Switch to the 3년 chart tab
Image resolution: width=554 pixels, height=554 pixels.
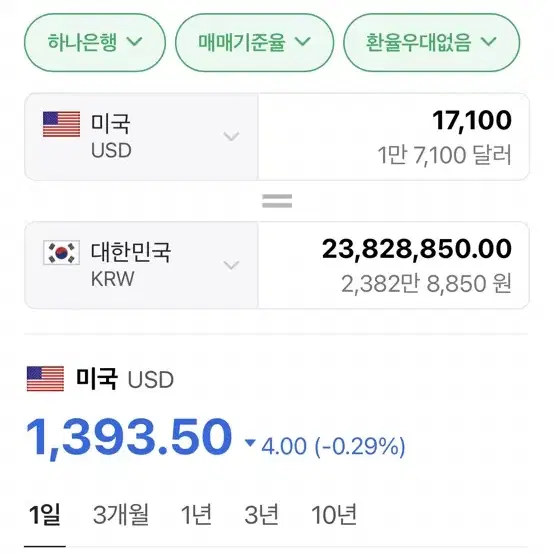tap(261, 514)
